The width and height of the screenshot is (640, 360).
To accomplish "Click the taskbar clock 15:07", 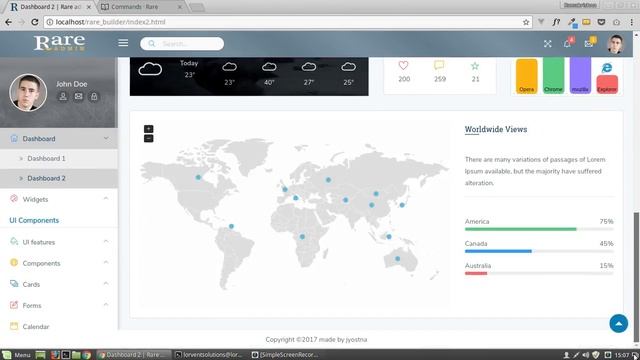I will pyautogui.click(x=622, y=355).
